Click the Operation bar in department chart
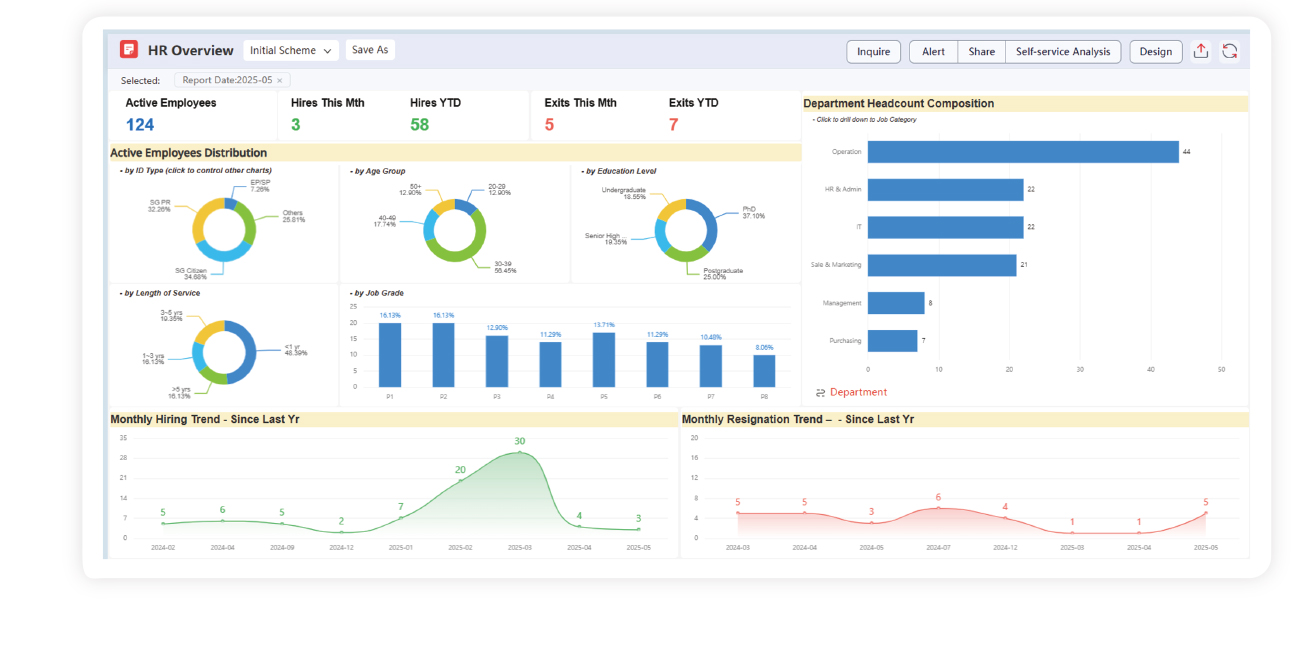 [1022, 152]
